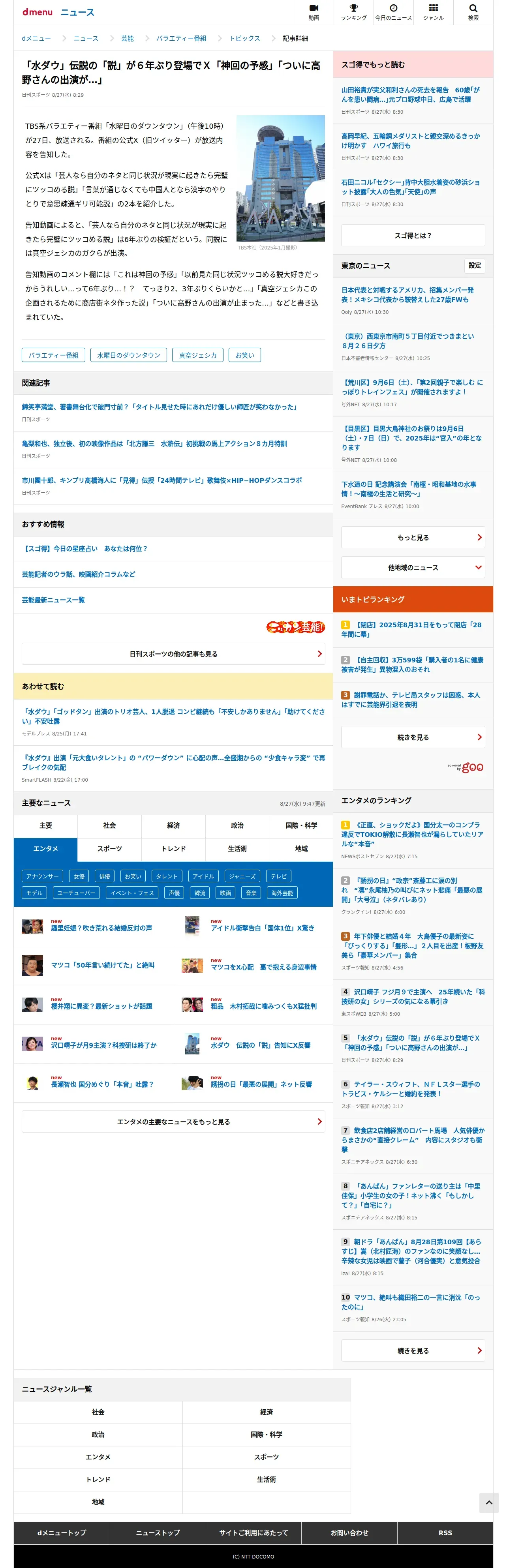The height and width of the screenshot is (1568, 507).
Task: Open thumbnail for マツコ「50年言い続けてた」と絶叫
Action: click(x=32, y=965)
